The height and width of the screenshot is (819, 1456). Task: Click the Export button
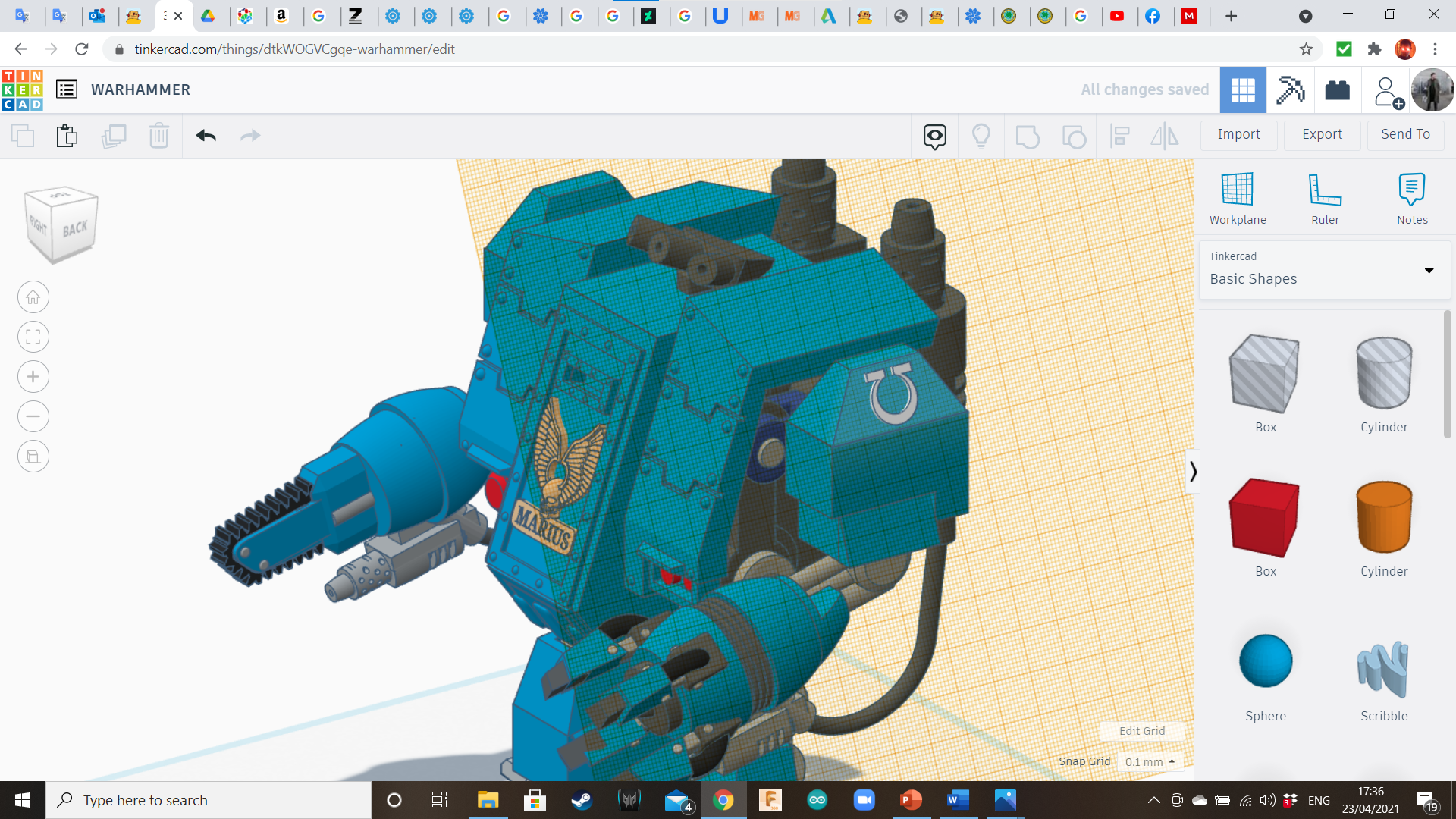(1322, 134)
